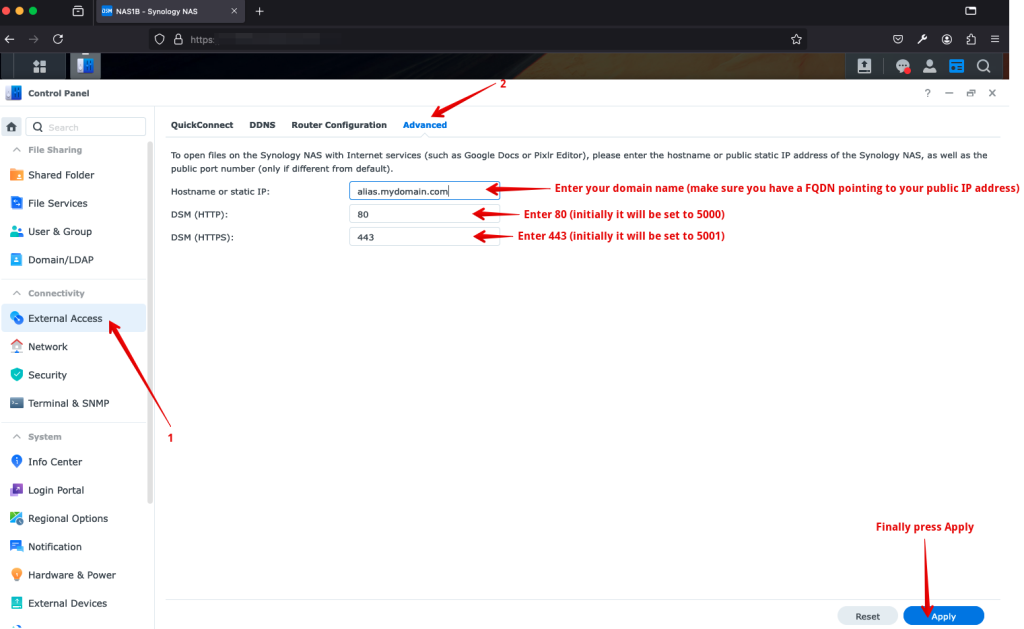
Task: Switch to the QuickConnect tab
Action: (202, 125)
